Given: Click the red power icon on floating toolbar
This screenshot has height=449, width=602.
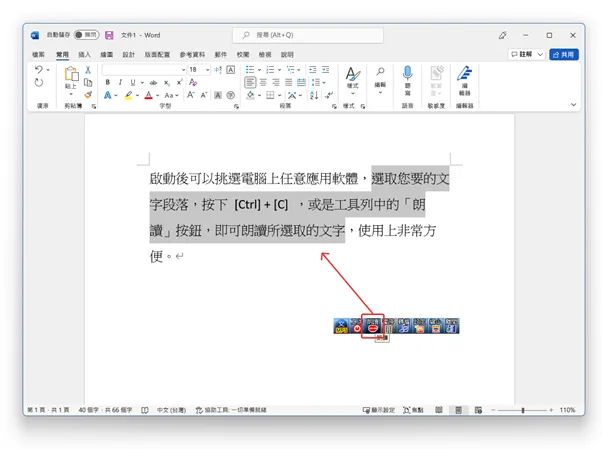Looking at the screenshot, I should point(357,328).
